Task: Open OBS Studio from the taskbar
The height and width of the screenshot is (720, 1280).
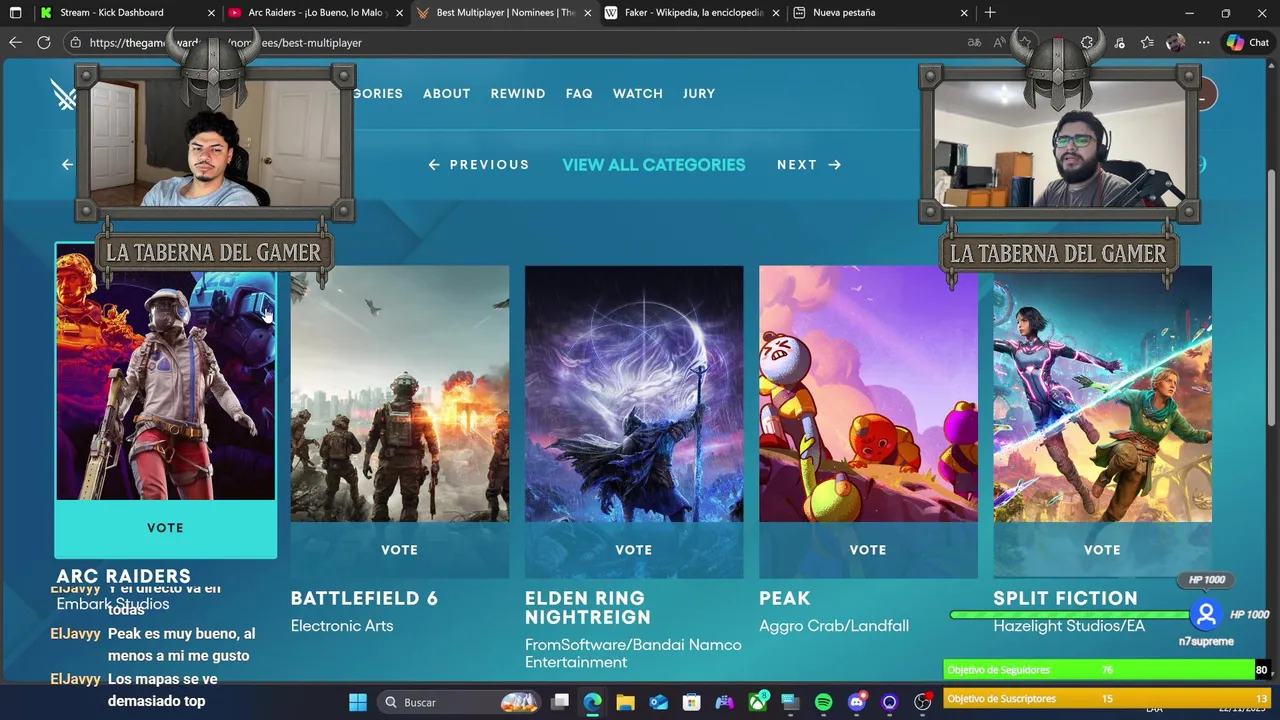Action: [x=923, y=702]
